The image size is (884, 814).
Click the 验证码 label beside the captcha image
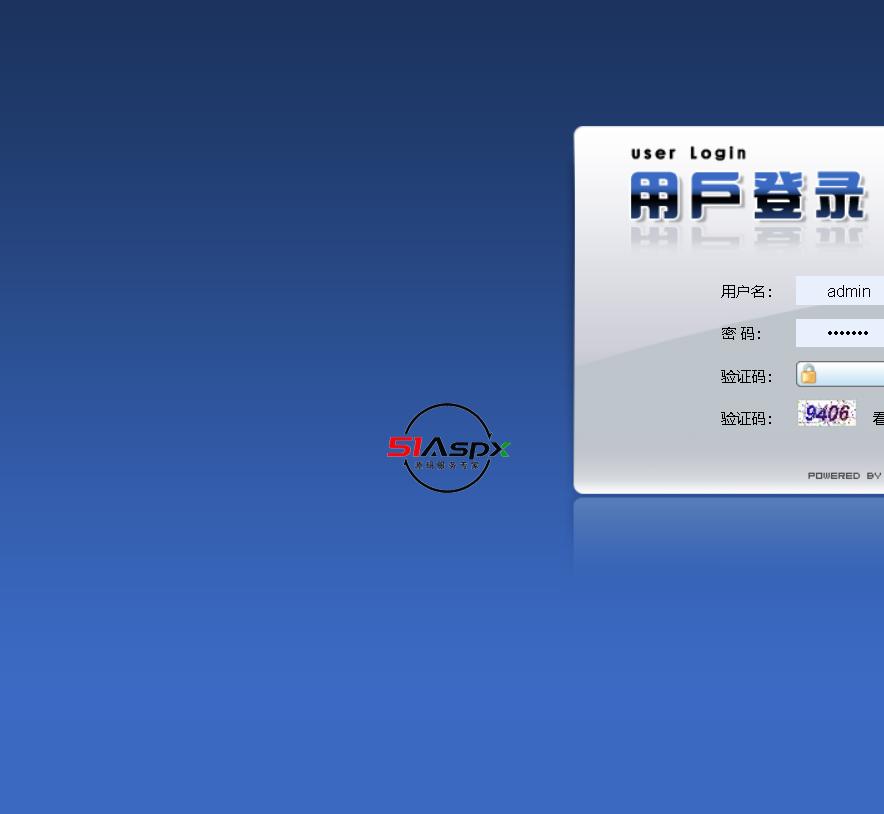coord(746,418)
